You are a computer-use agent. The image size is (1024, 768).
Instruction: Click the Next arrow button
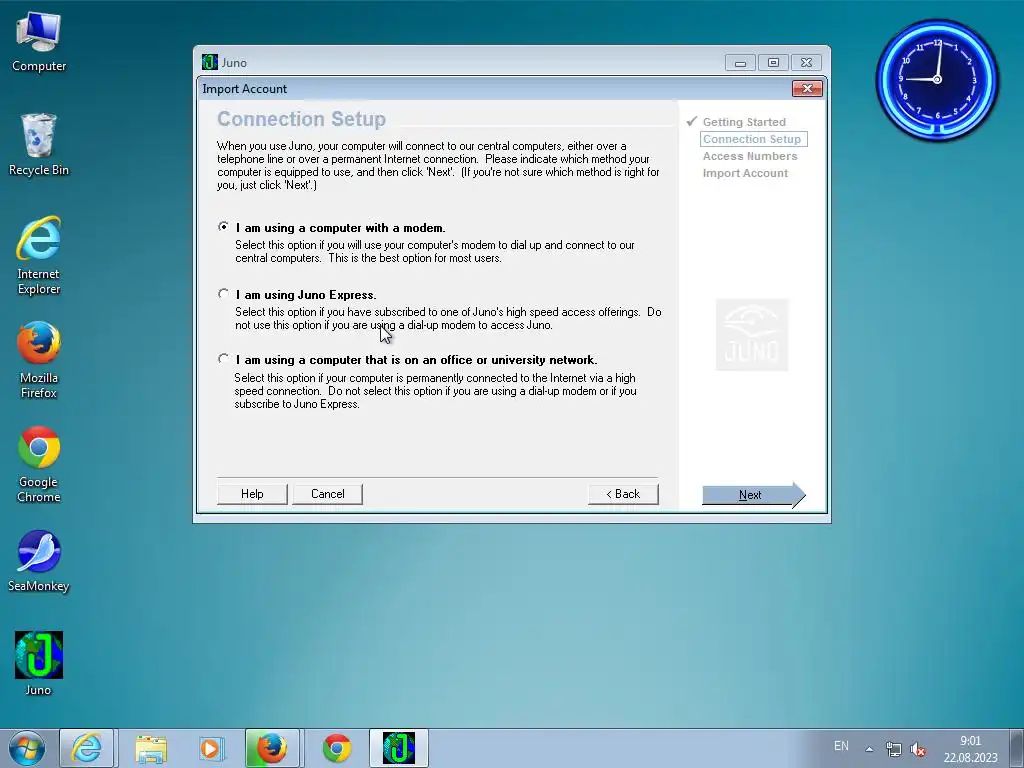(754, 495)
